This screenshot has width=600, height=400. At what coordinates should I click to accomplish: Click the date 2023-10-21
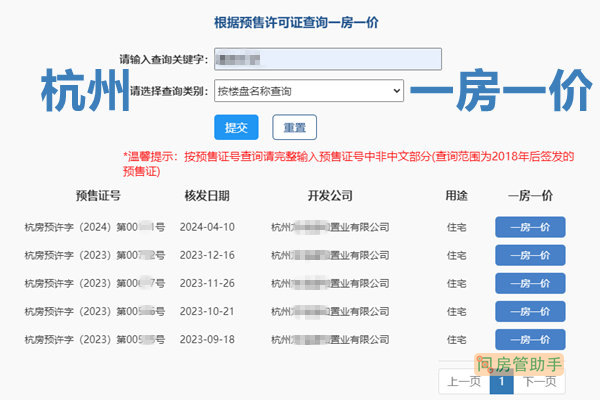(207, 312)
